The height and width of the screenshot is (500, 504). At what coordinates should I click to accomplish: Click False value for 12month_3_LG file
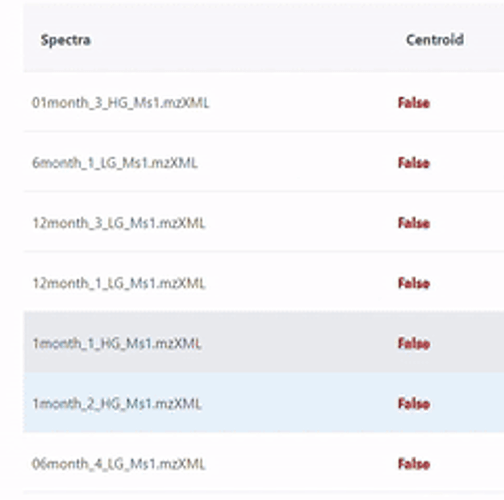tap(414, 223)
